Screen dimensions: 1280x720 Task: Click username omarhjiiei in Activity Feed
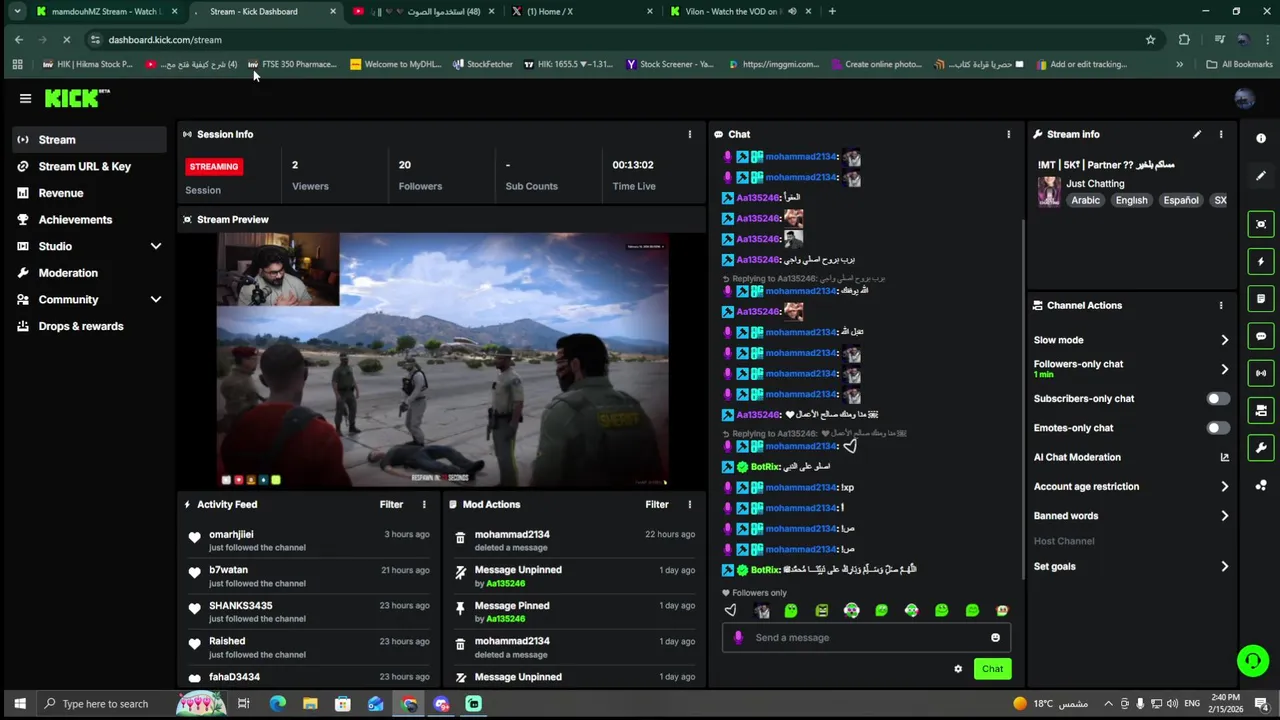[x=231, y=534]
